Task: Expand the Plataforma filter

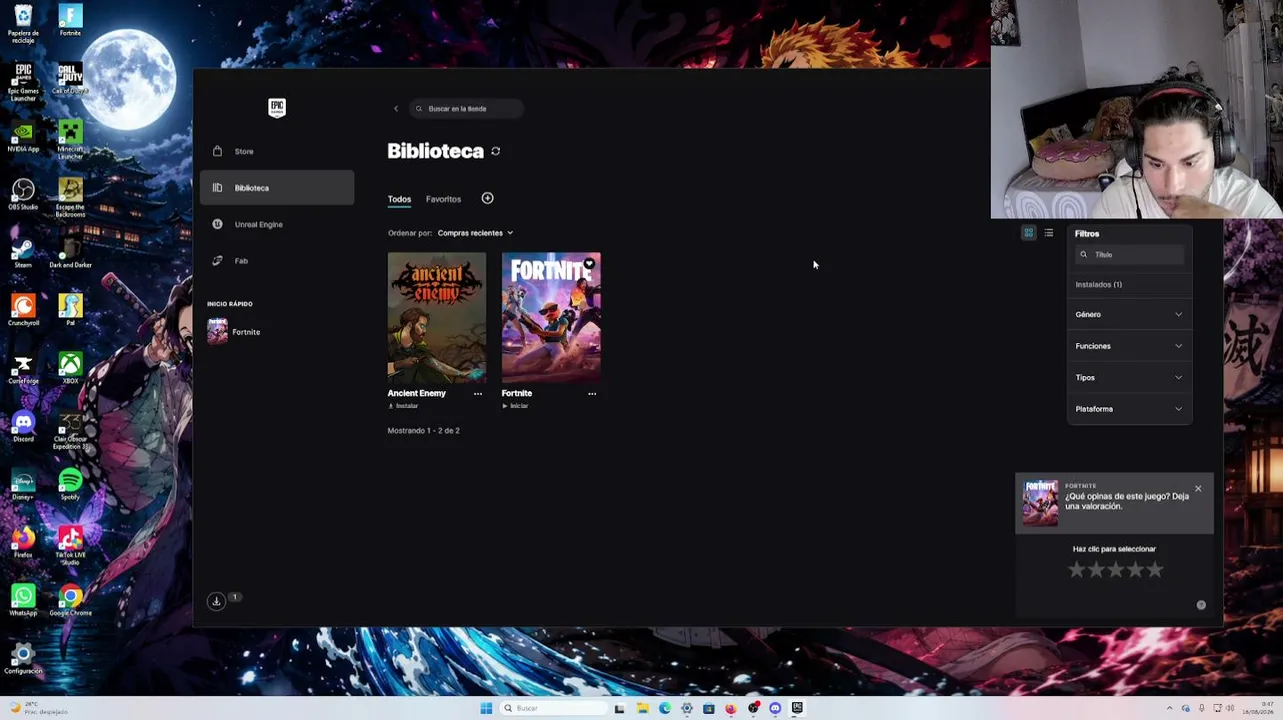Action: click(x=1129, y=409)
